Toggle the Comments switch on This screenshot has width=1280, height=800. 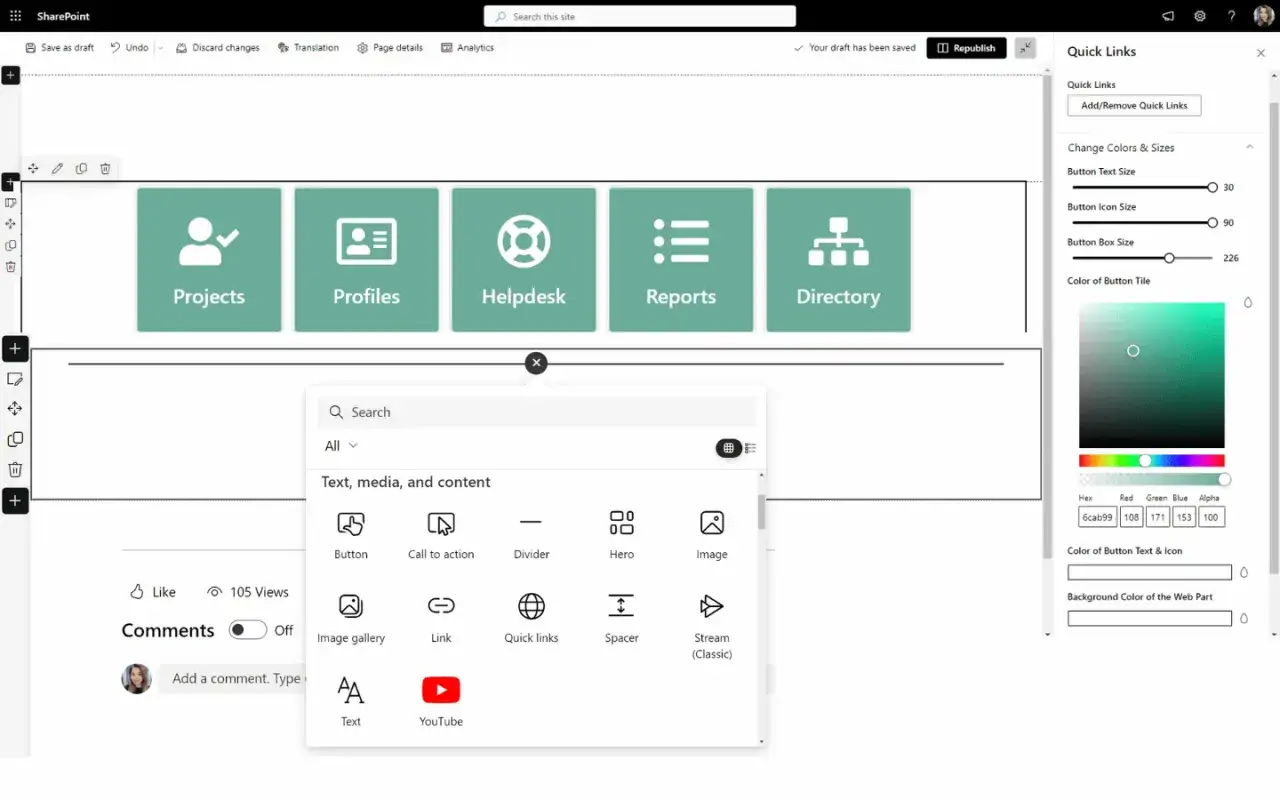click(247, 630)
